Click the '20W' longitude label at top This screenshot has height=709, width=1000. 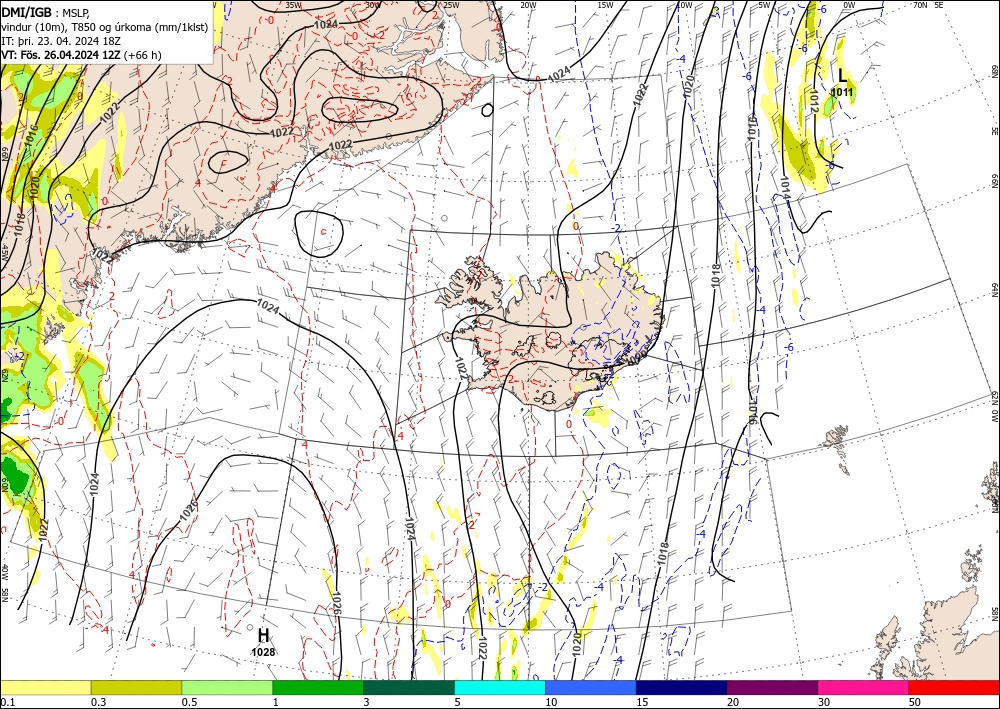(x=528, y=5)
